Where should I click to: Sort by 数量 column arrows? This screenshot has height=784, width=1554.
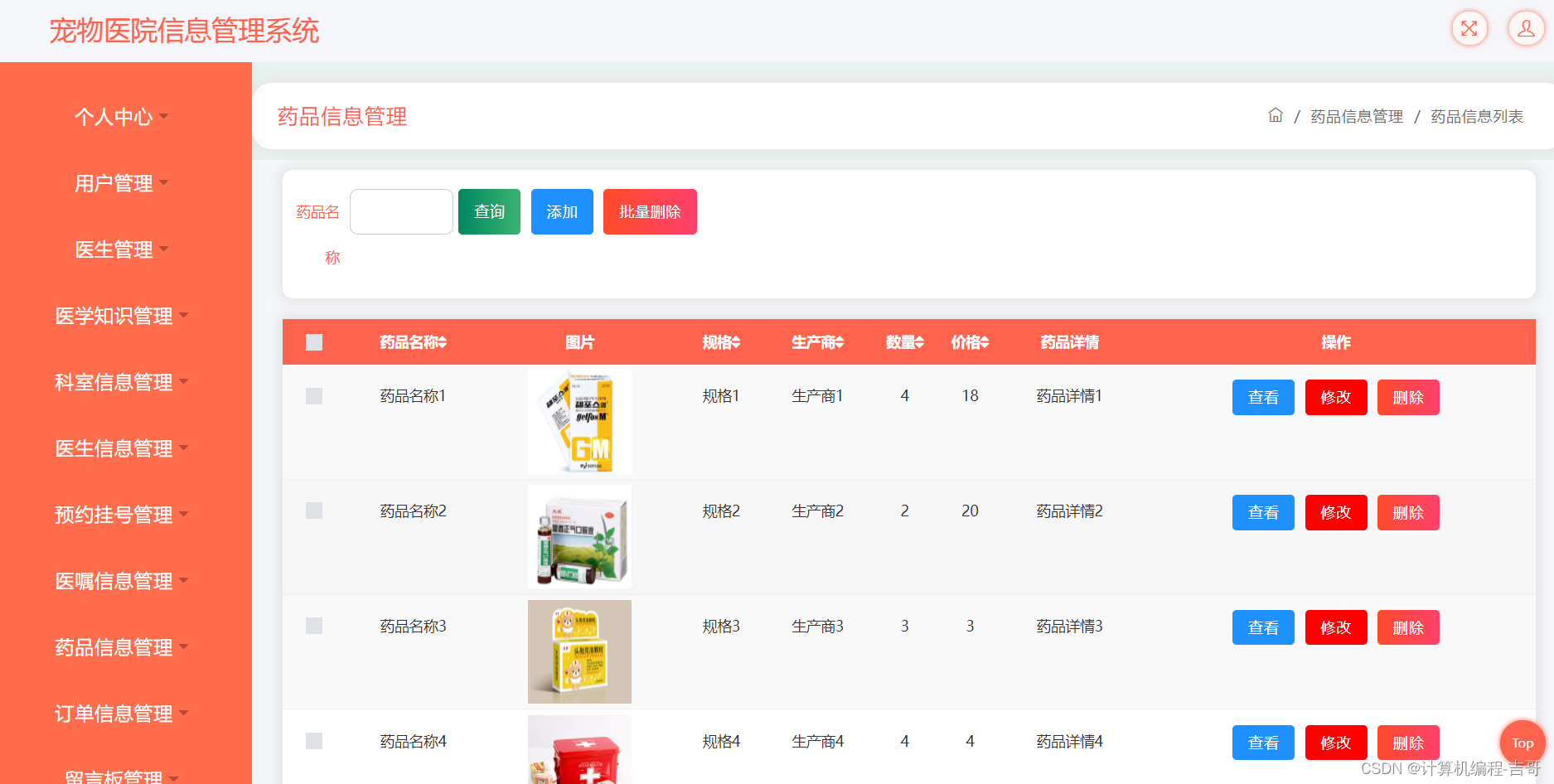919,342
